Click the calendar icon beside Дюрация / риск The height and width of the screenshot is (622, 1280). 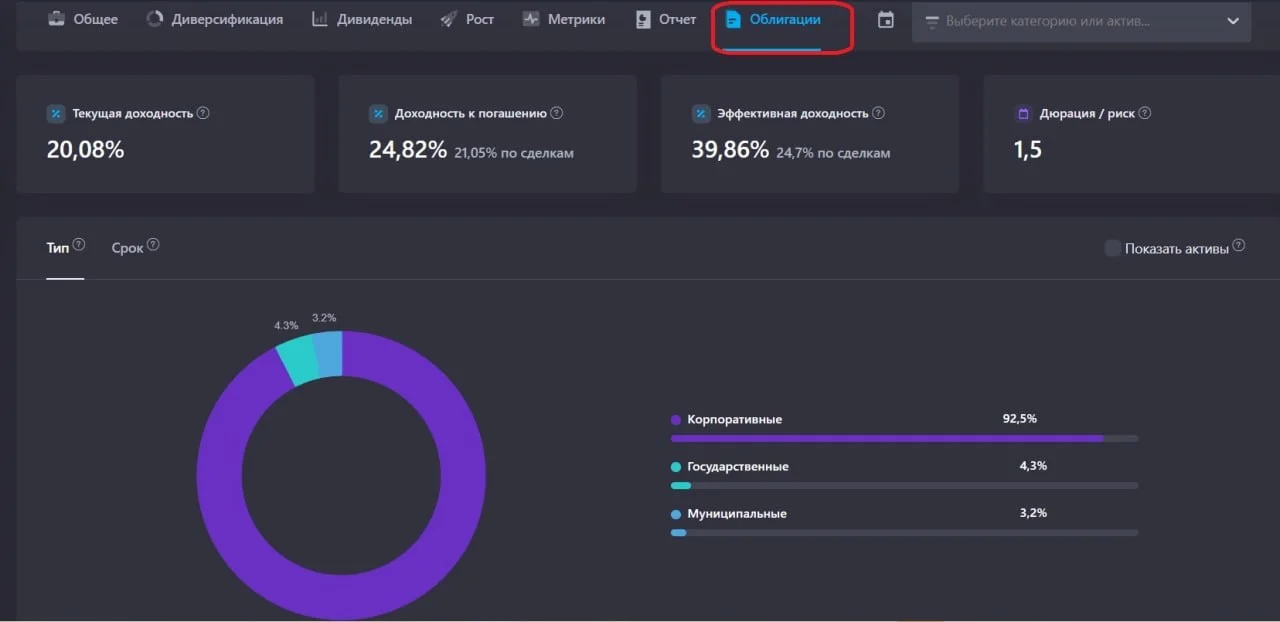click(x=1023, y=114)
